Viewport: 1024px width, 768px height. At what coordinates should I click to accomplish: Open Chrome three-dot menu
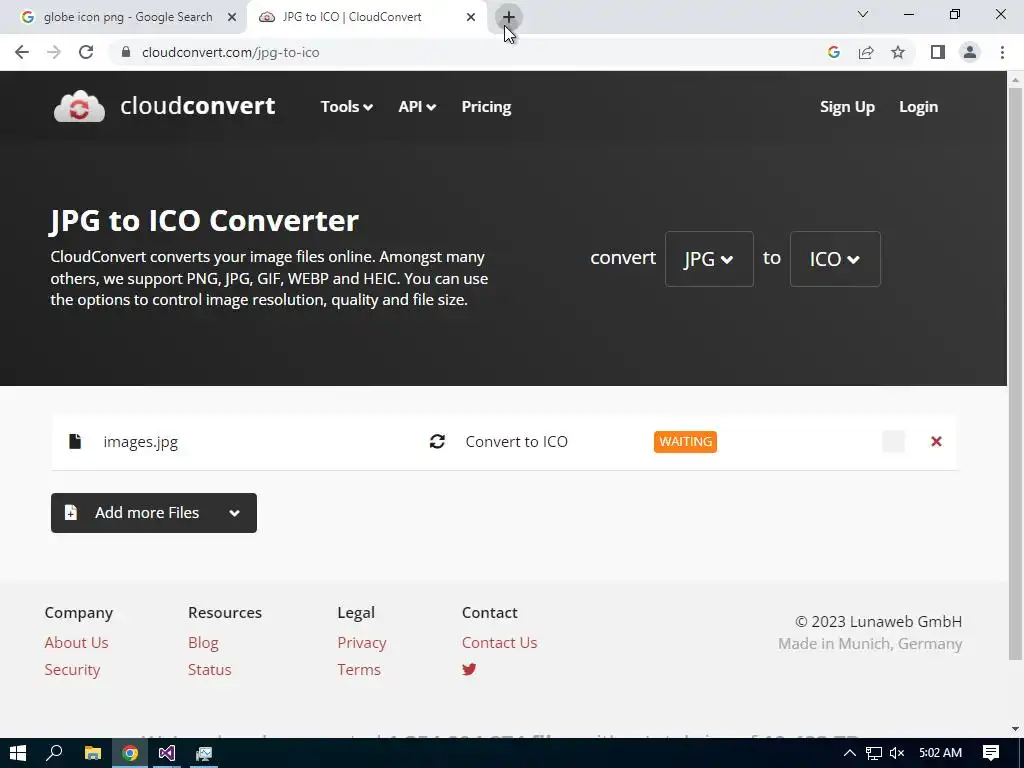pos(1002,52)
